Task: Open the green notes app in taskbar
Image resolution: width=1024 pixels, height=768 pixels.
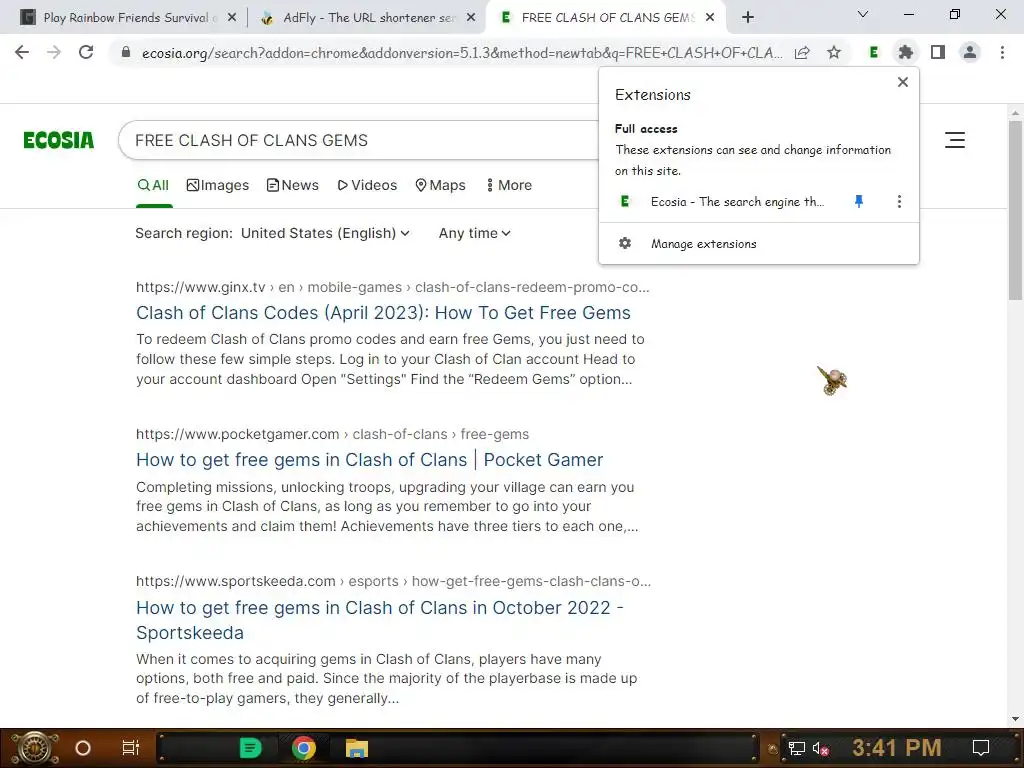Action: (250, 748)
